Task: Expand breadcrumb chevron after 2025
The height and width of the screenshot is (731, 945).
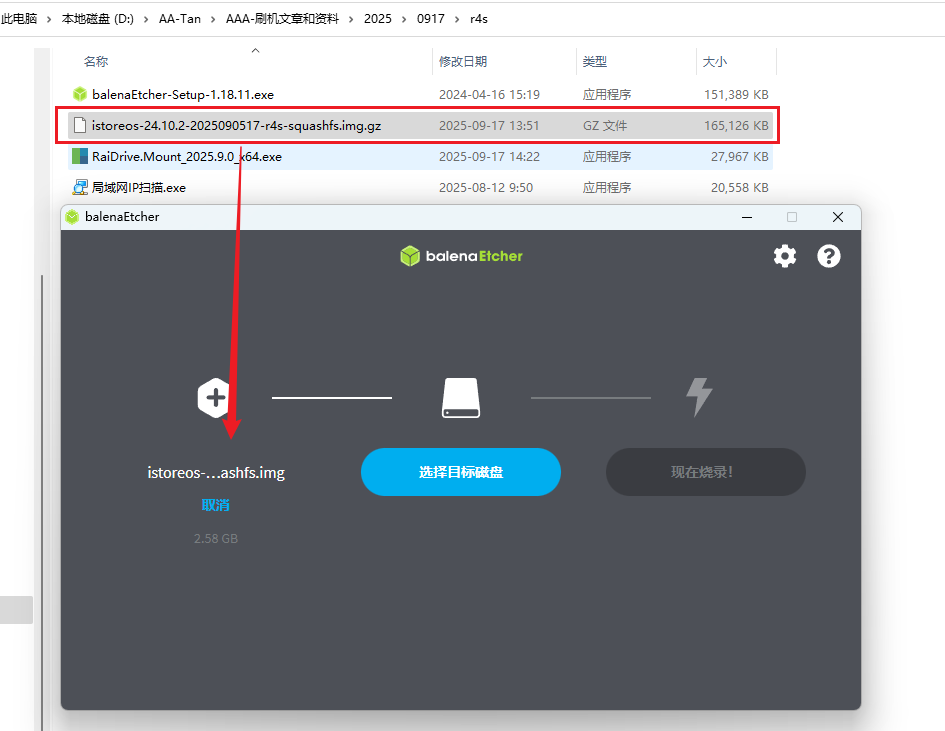Action: click(404, 19)
